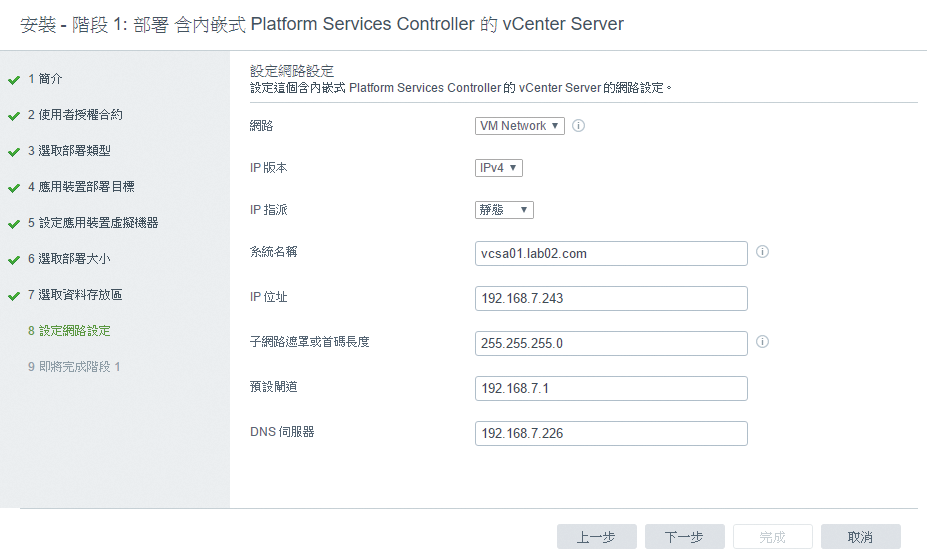Click the checkmark next to 選取部署類型
The width and height of the screenshot is (927, 559).
click(14, 152)
